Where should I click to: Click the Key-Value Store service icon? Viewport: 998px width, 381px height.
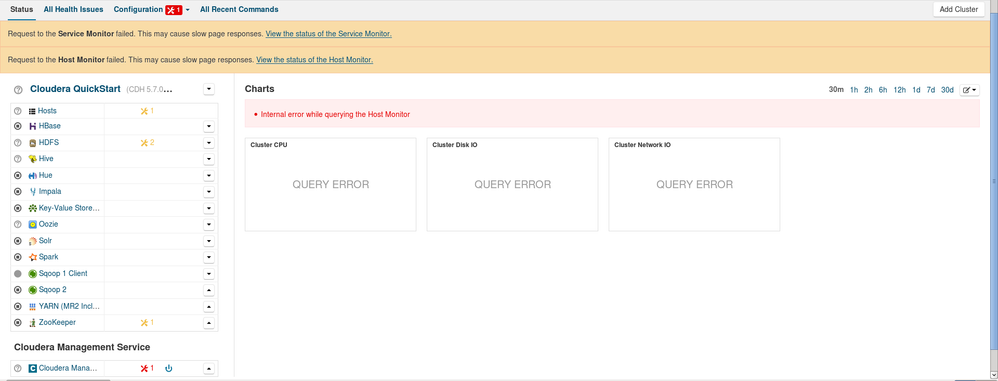(32, 208)
